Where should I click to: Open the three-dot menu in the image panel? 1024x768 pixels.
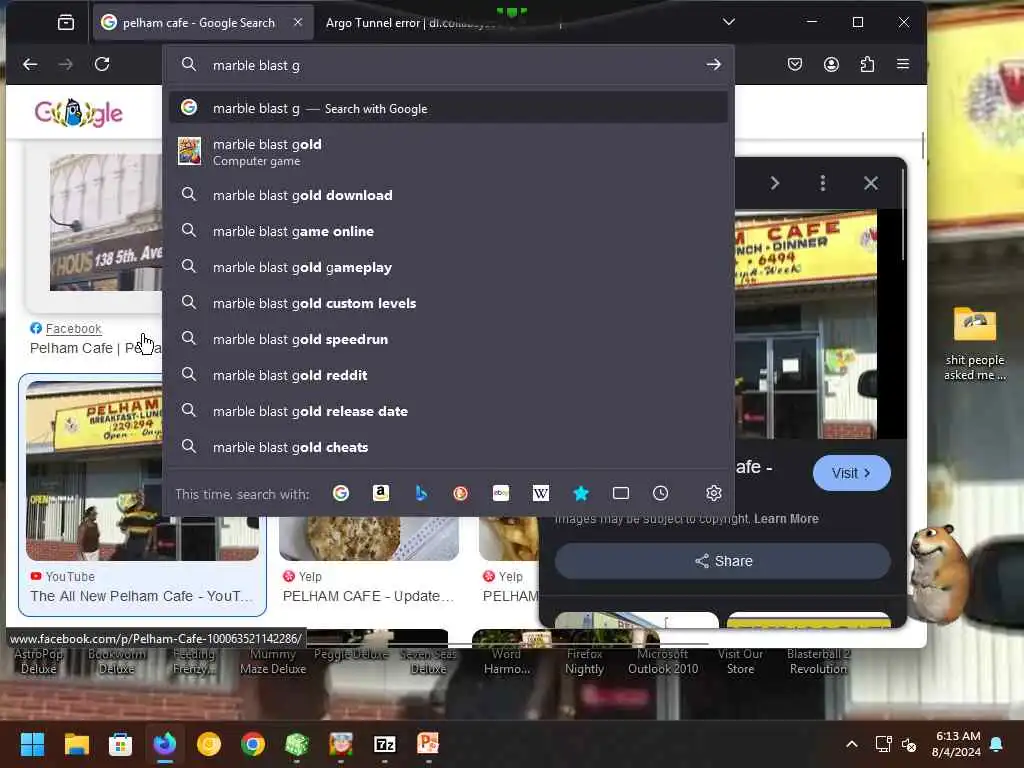click(x=823, y=183)
